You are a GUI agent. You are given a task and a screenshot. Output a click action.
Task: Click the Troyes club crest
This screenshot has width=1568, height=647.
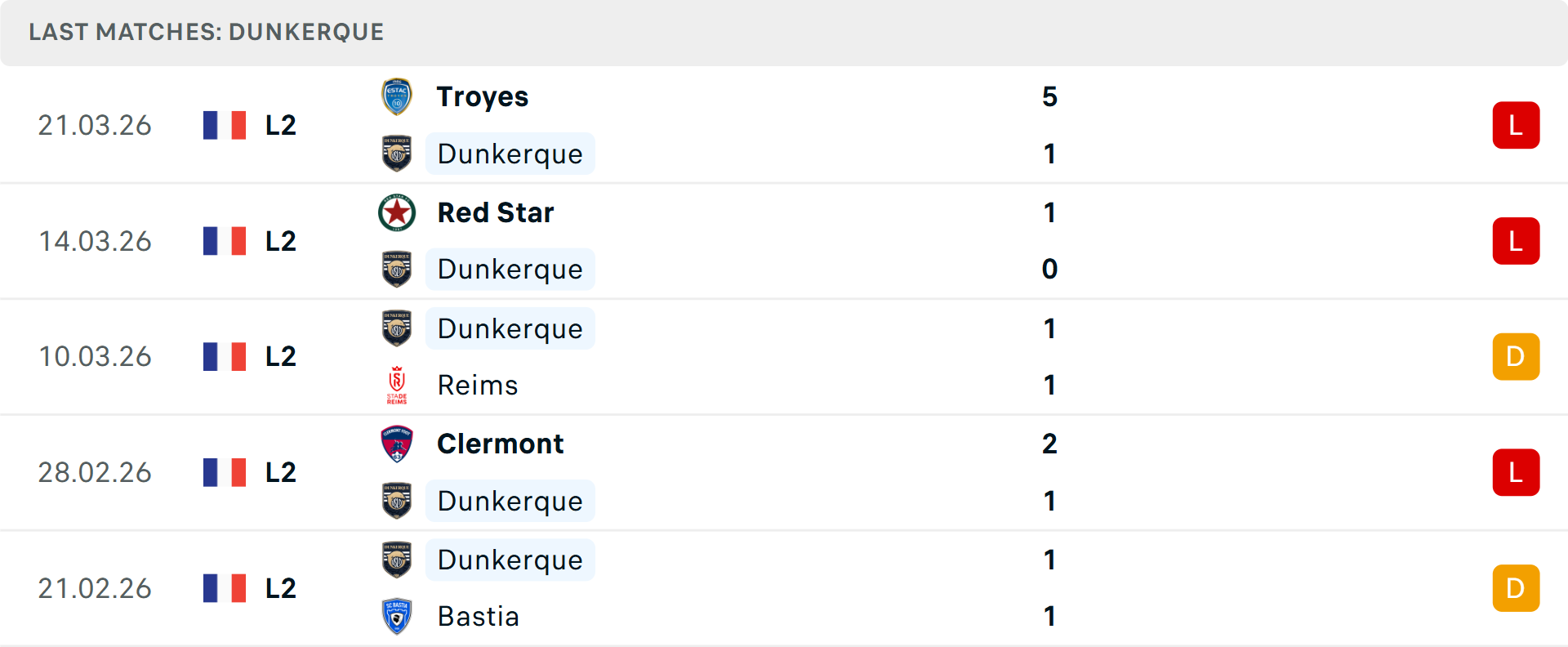[x=397, y=97]
